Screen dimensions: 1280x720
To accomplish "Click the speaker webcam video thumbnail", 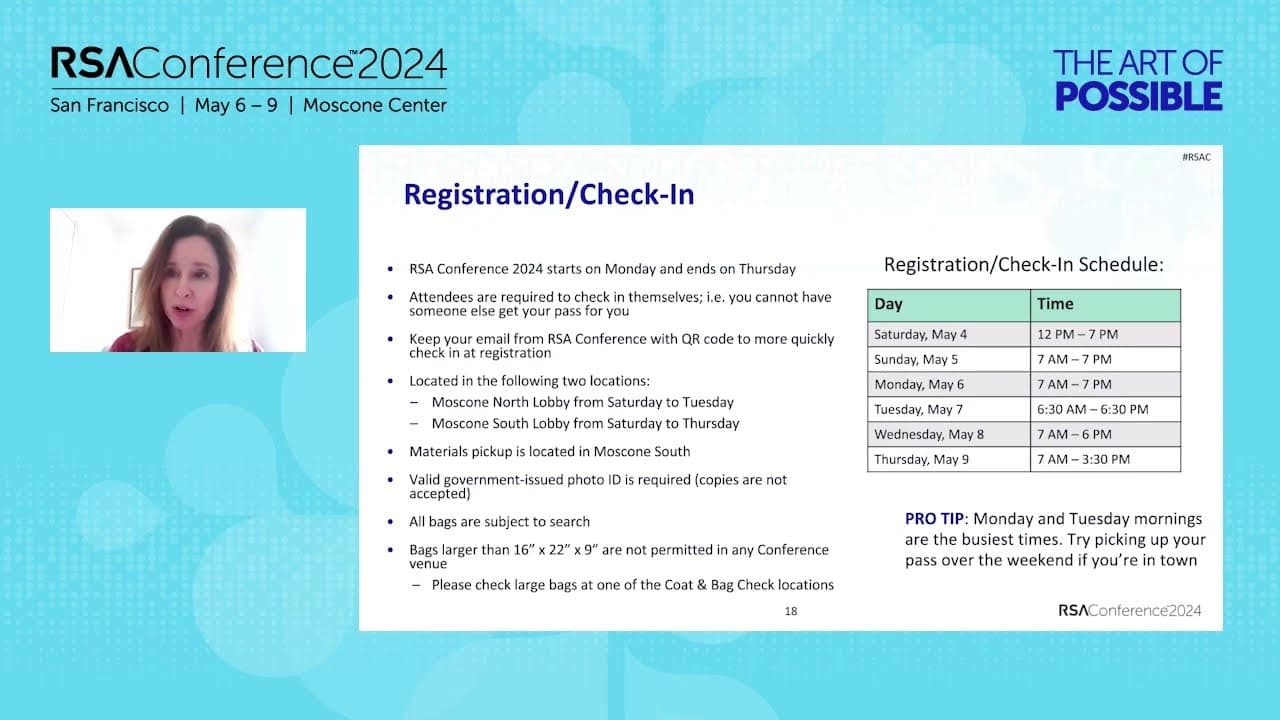I will point(178,280).
